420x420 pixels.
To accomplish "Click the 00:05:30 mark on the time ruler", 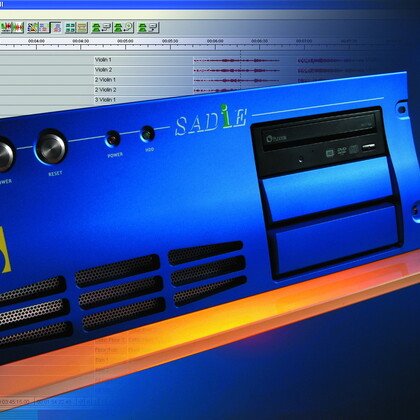I will tap(170, 41).
